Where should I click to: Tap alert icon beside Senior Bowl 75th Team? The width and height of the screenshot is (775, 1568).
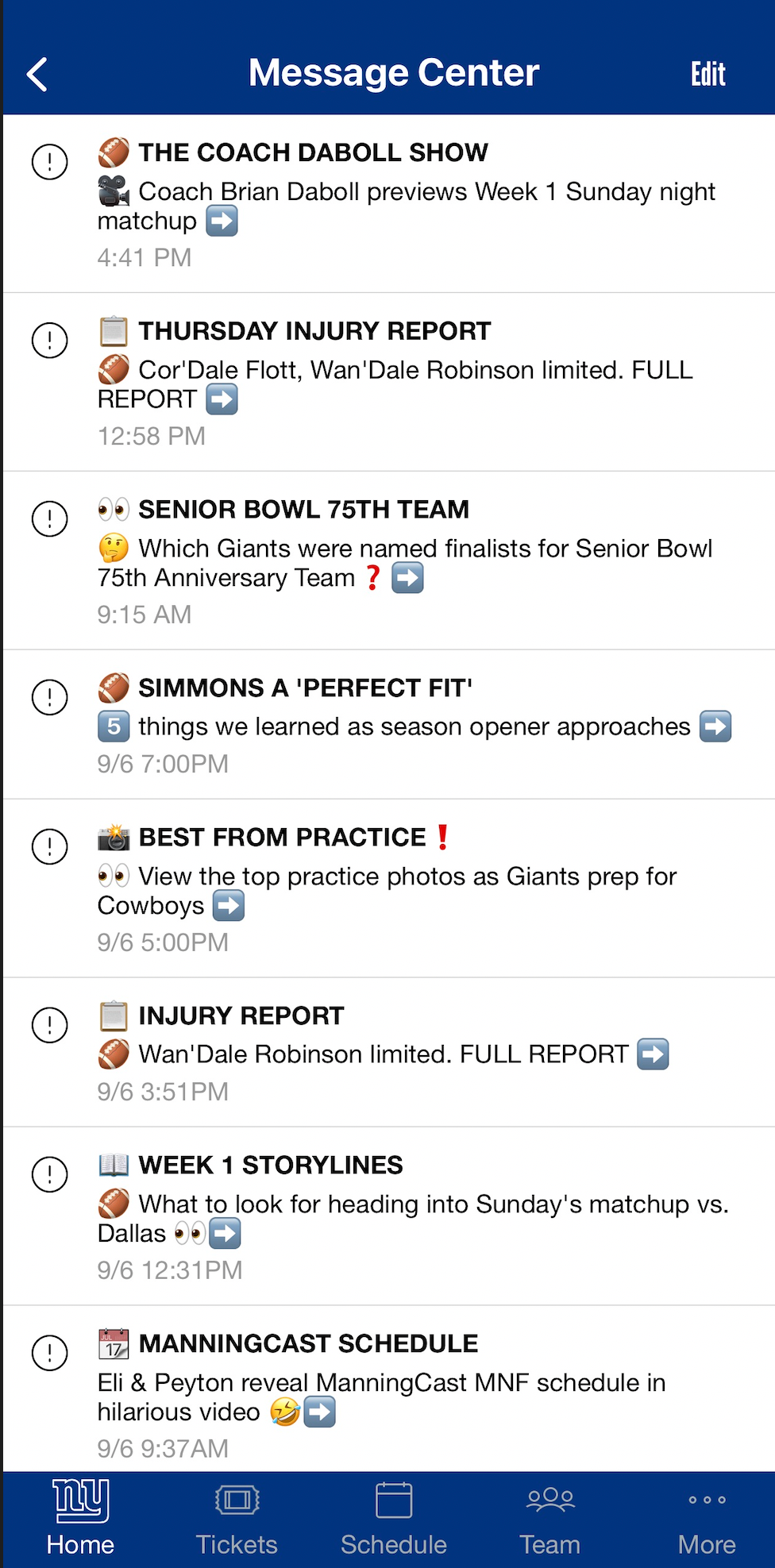(x=49, y=519)
